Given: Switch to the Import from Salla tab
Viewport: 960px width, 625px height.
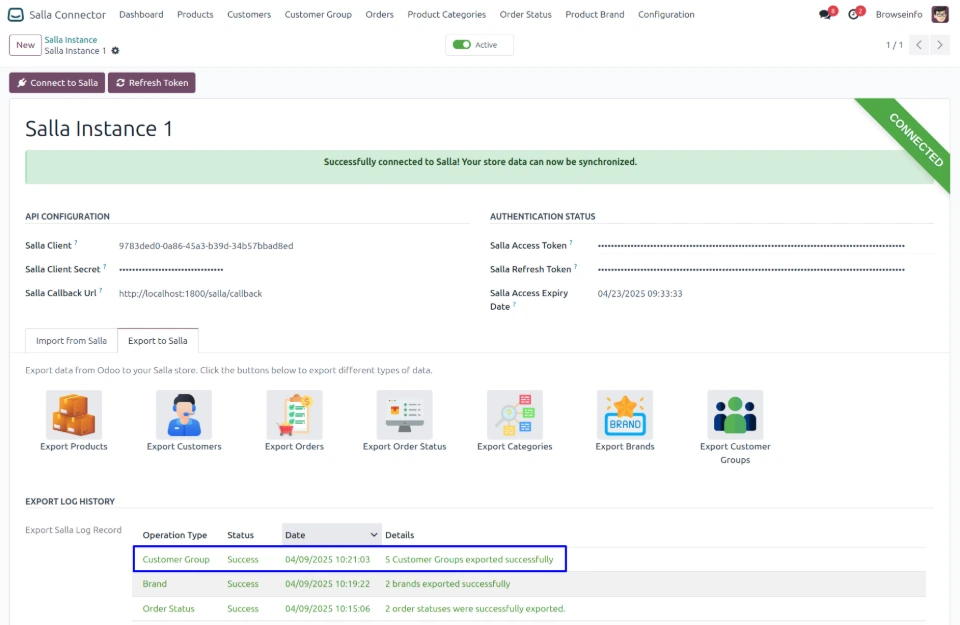Looking at the screenshot, I should (71, 341).
